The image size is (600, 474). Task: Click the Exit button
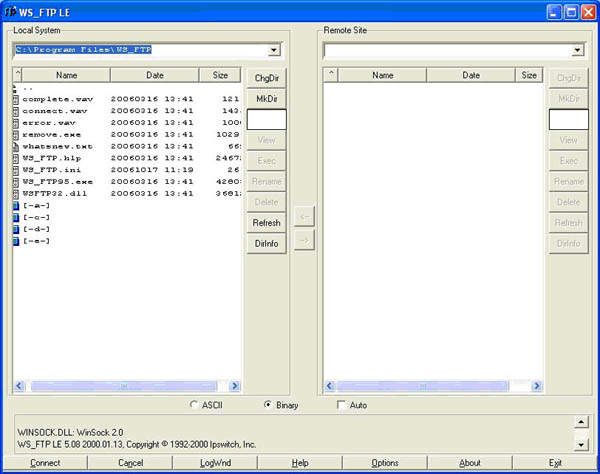tap(555, 463)
